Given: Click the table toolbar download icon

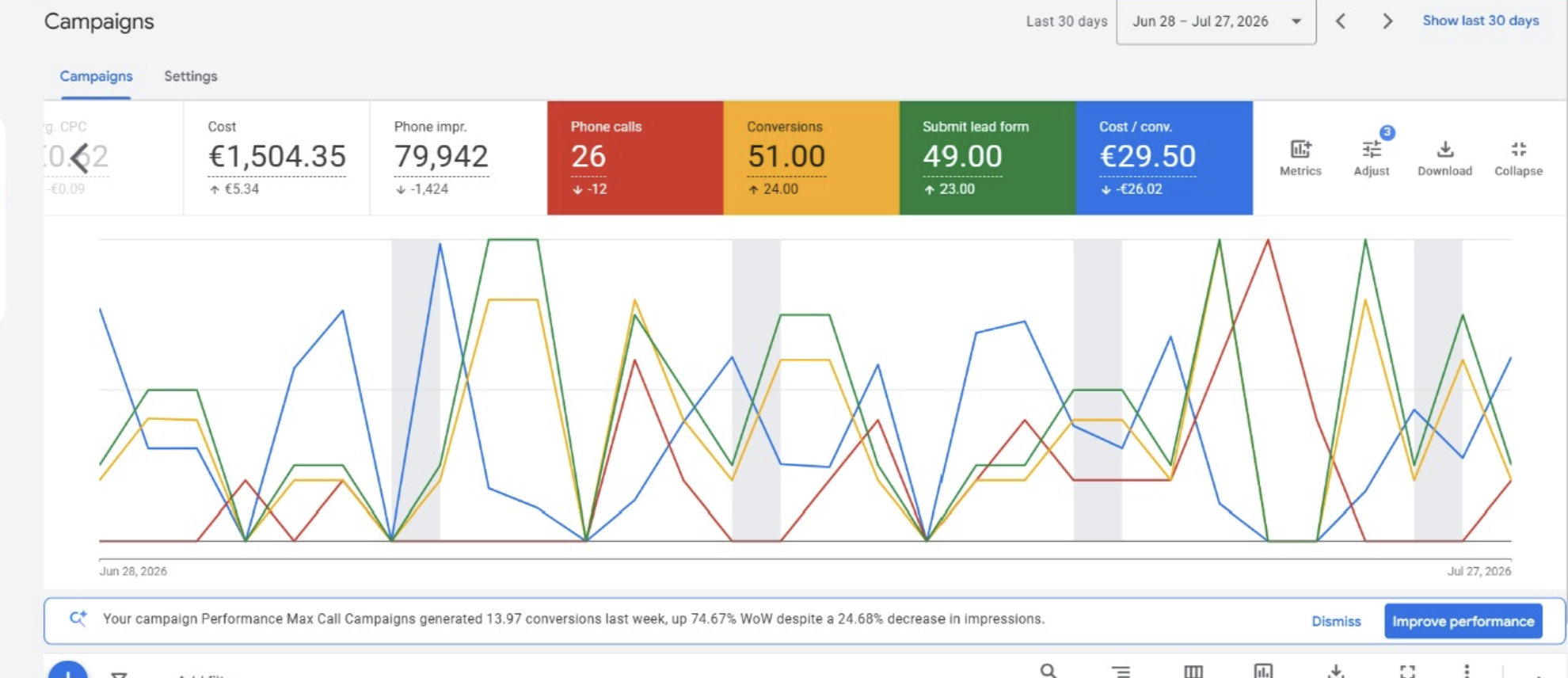Looking at the screenshot, I should coord(1336,671).
